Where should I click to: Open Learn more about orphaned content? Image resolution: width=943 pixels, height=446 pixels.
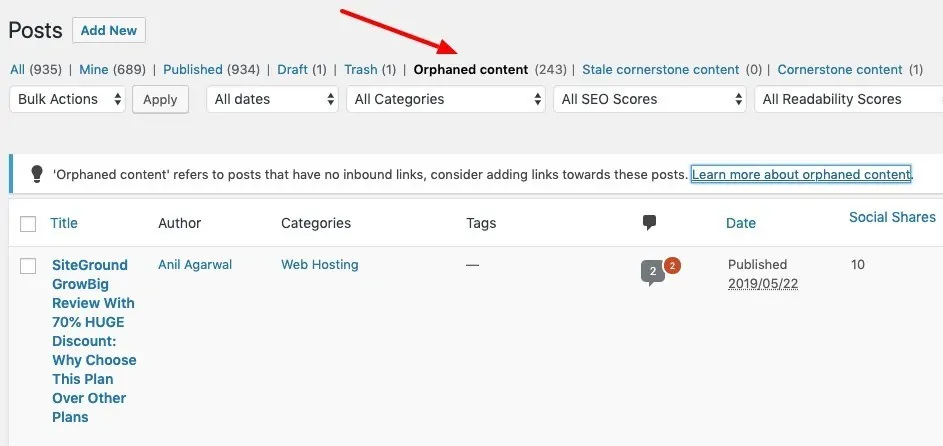(x=800, y=174)
